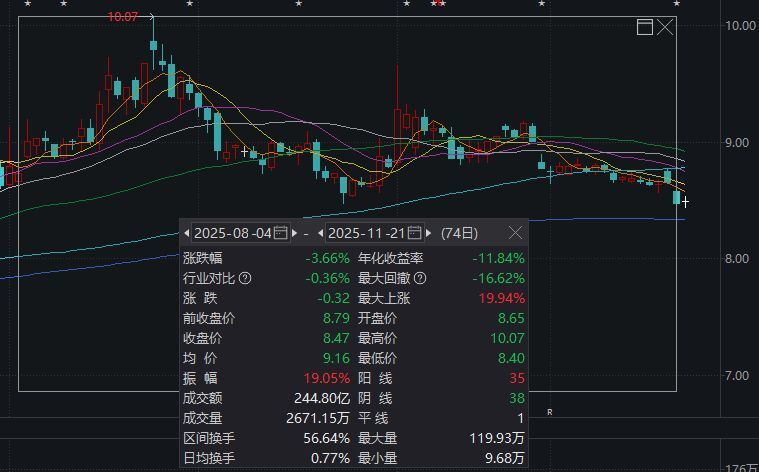Image resolution: width=759 pixels, height=472 pixels.
Task: Click the 10.07 high price label
Action: 122,17
